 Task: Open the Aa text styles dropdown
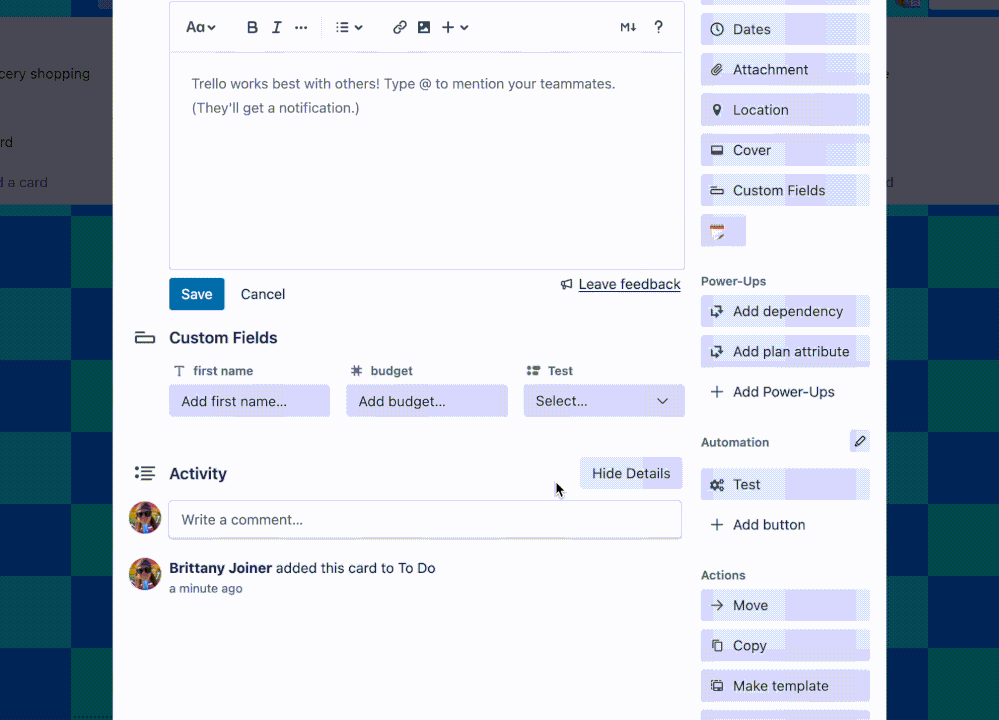200,27
